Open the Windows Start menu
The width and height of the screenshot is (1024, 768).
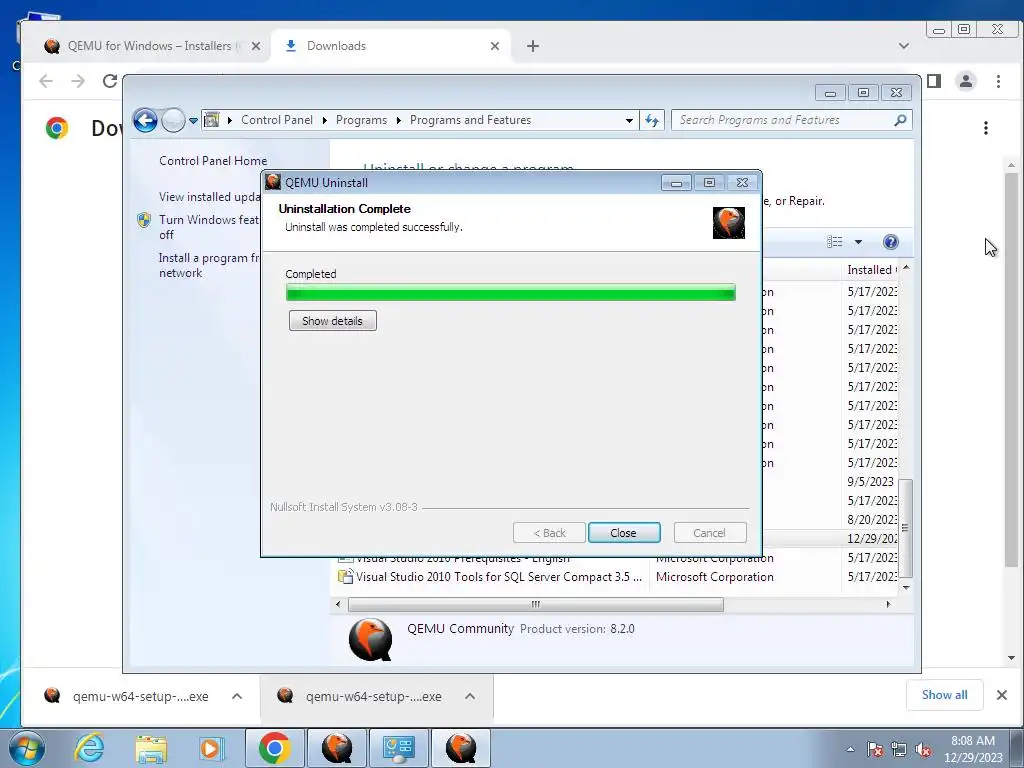point(27,748)
